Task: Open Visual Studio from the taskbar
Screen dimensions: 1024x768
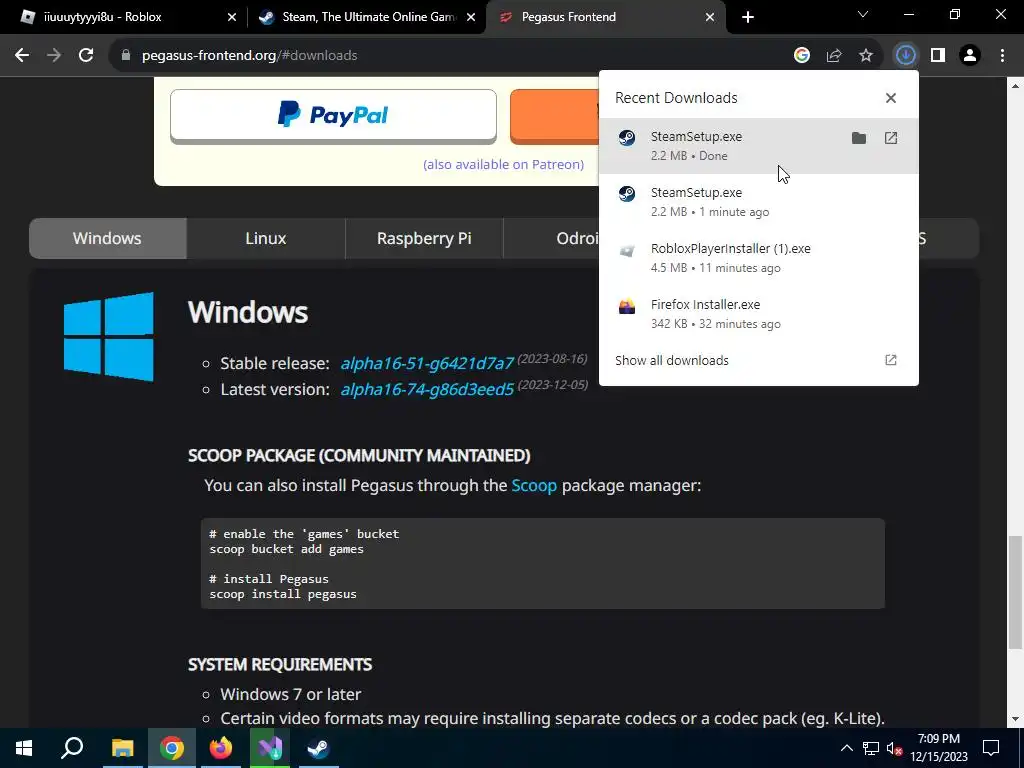Action: click(x=269, y=748)
